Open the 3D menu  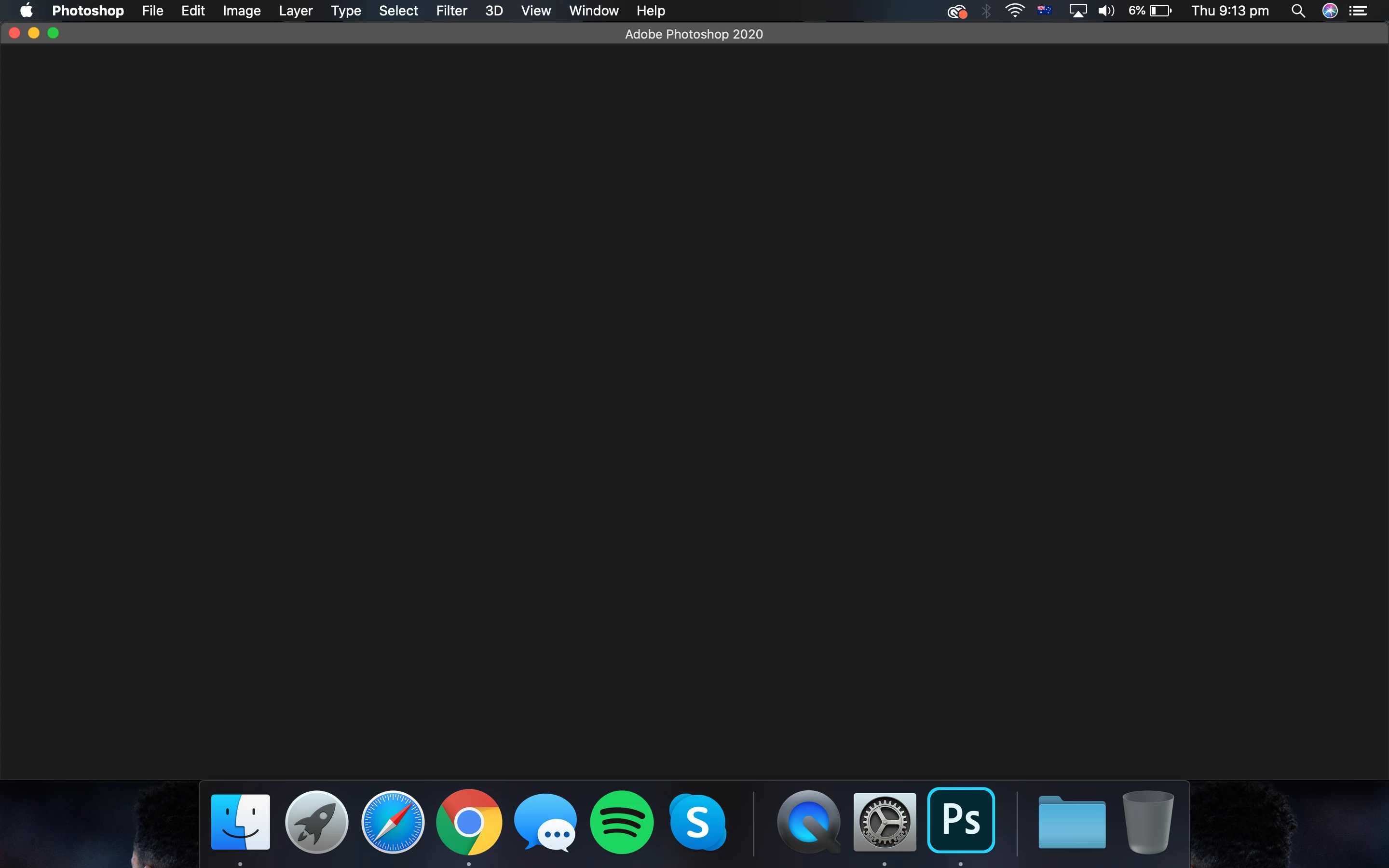click(493, 11)
